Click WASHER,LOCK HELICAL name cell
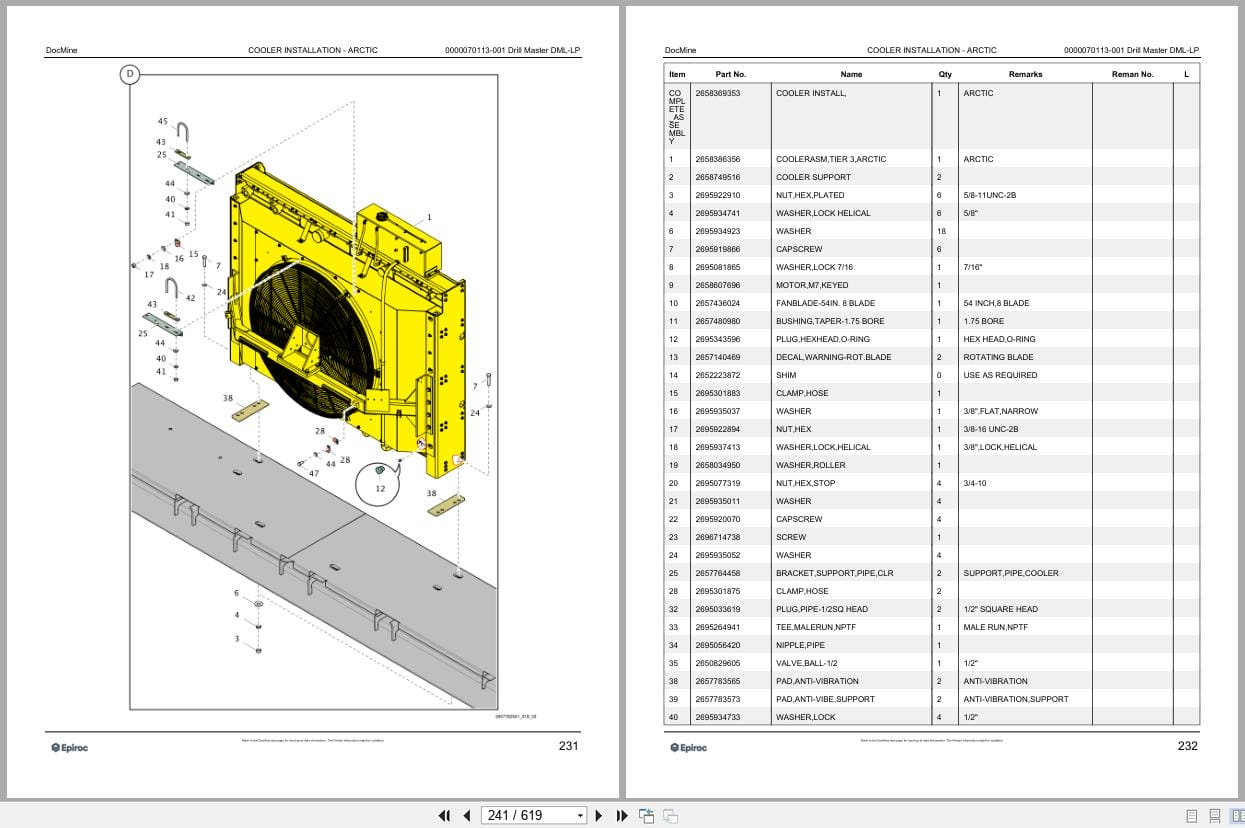 click(x=823, y=213)
